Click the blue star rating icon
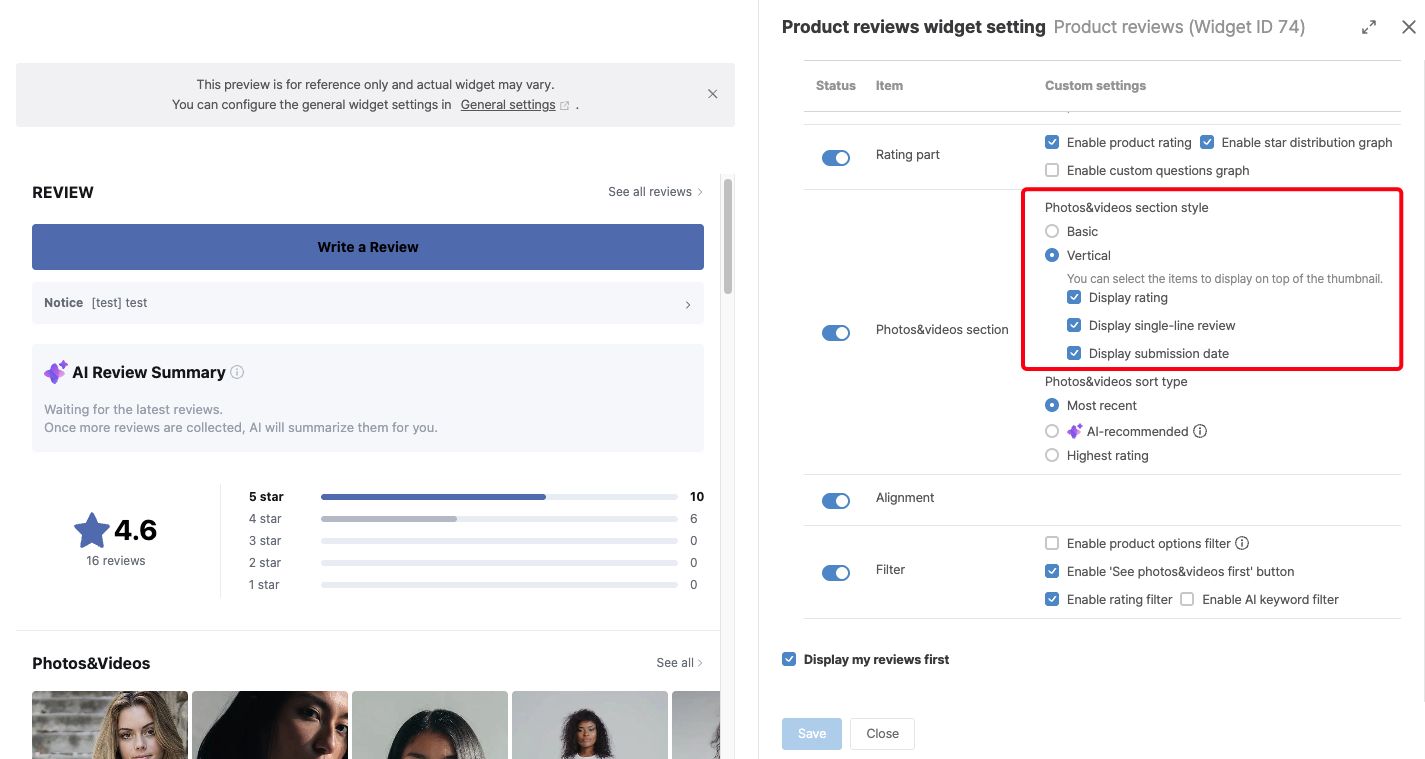Viewport: 1425px width, 759px height. (92, 530)
